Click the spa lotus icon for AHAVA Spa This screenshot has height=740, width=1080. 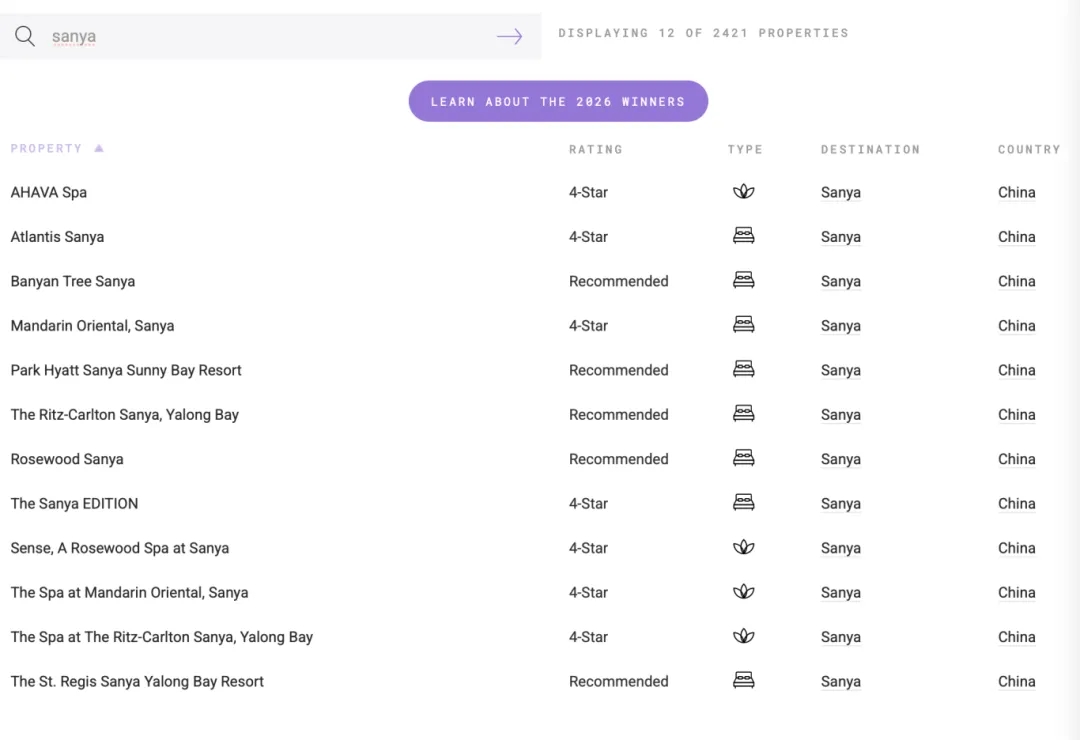[743, 192]
